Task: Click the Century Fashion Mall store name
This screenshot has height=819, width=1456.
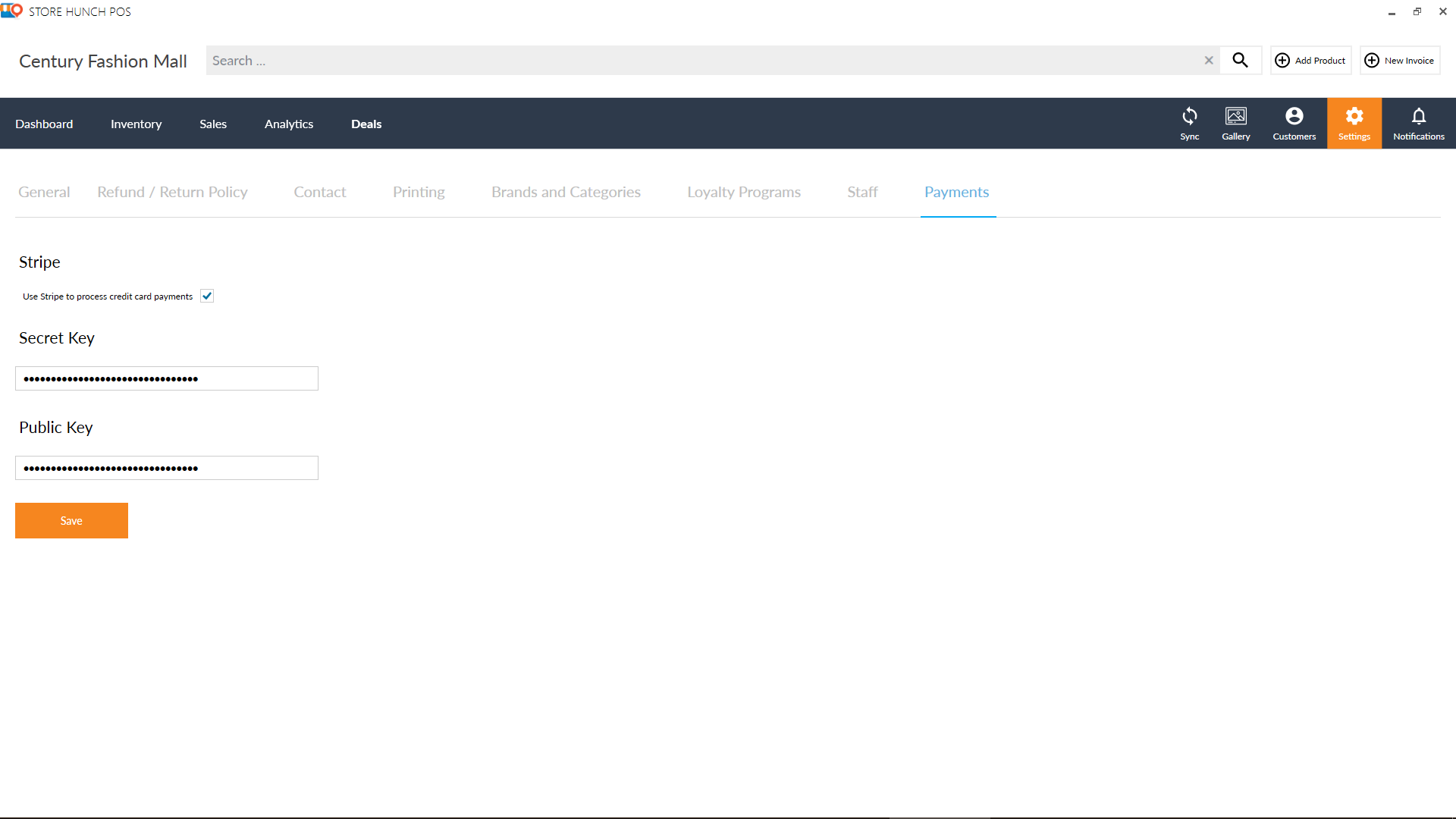Action: [103, 61]
